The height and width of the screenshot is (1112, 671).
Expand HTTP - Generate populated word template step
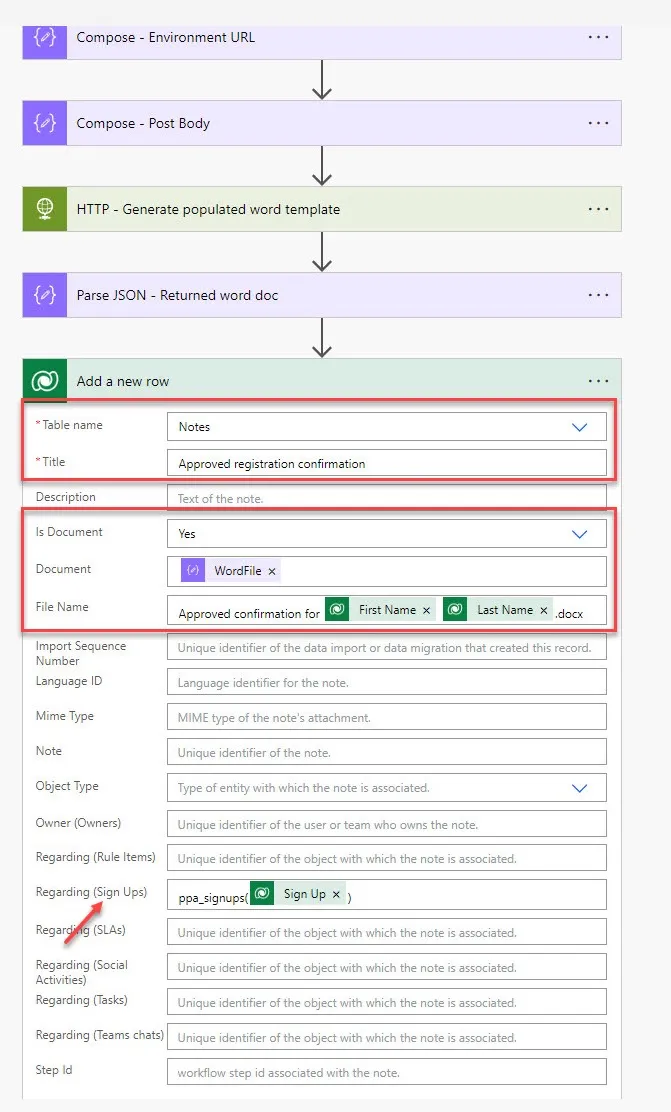click(x=322, y=208)
